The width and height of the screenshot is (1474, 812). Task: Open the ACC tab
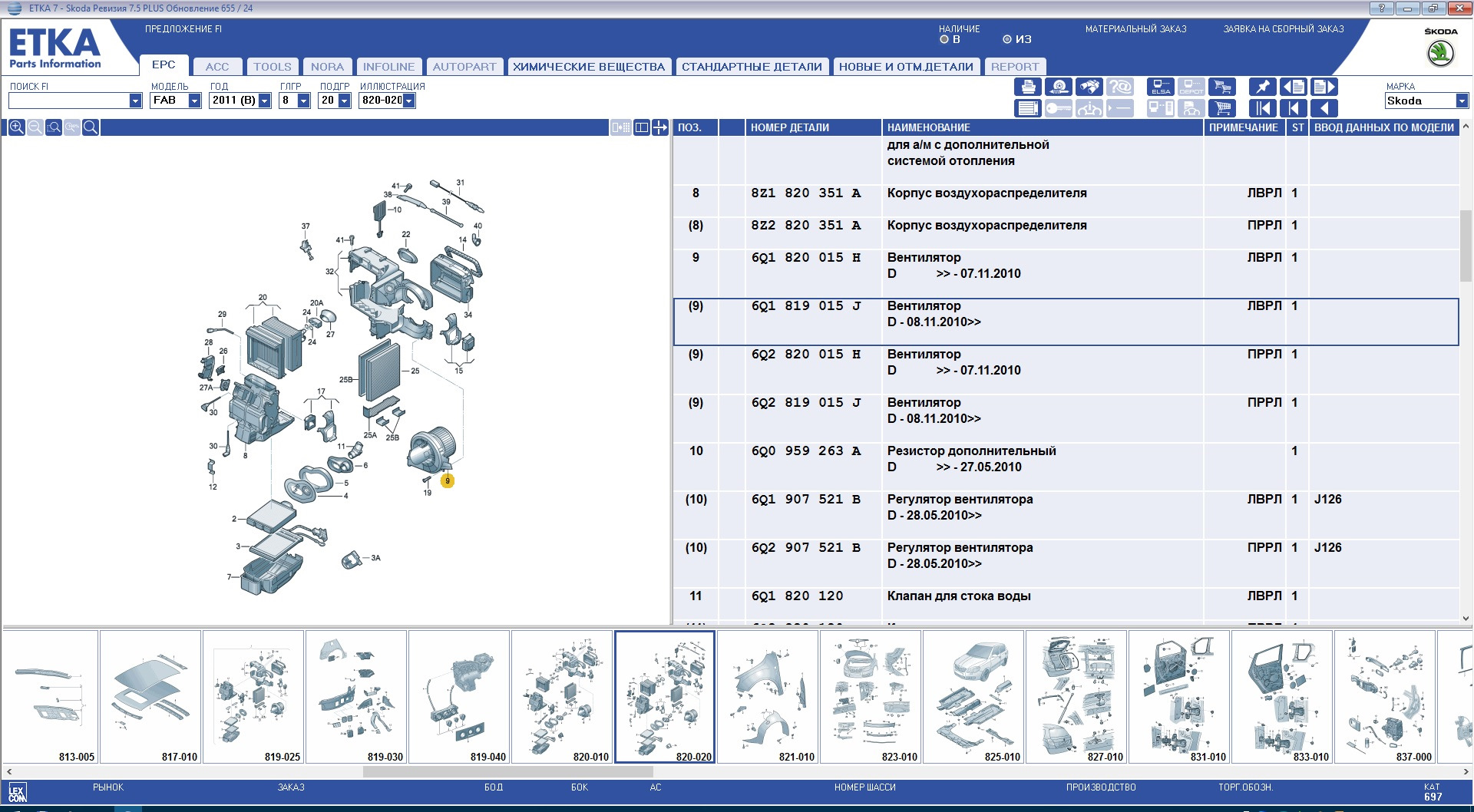click(217, 67)
